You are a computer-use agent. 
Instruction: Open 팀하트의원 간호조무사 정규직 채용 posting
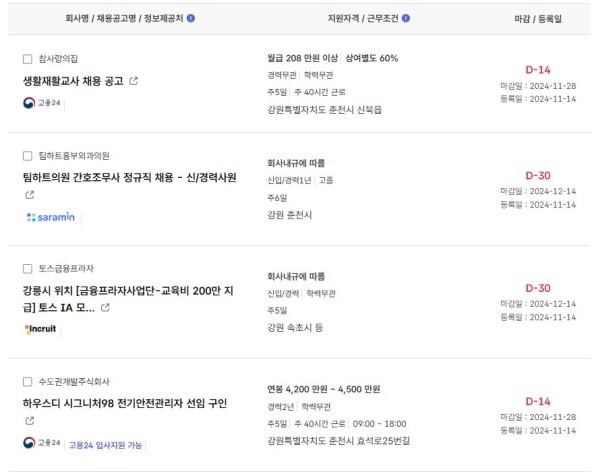(129, 177)
